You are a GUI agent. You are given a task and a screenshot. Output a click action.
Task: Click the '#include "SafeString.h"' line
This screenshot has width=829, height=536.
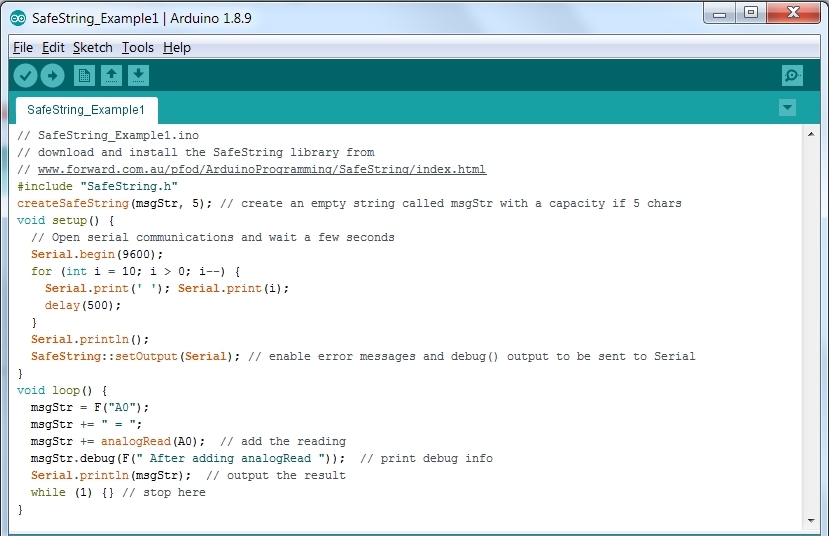[x=97, y=187]
